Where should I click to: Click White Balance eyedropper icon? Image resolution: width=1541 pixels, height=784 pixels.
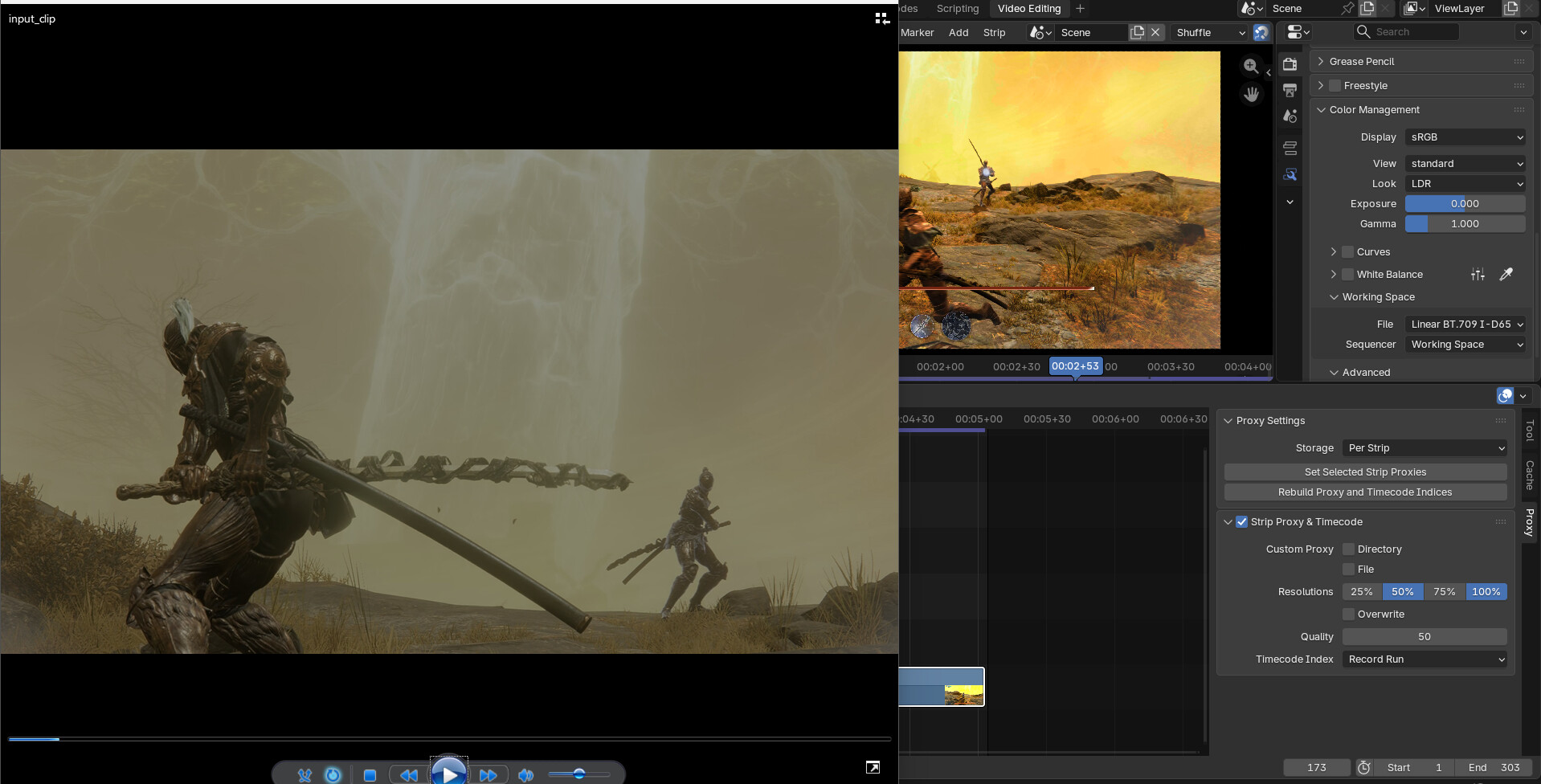pos(1506,274)
